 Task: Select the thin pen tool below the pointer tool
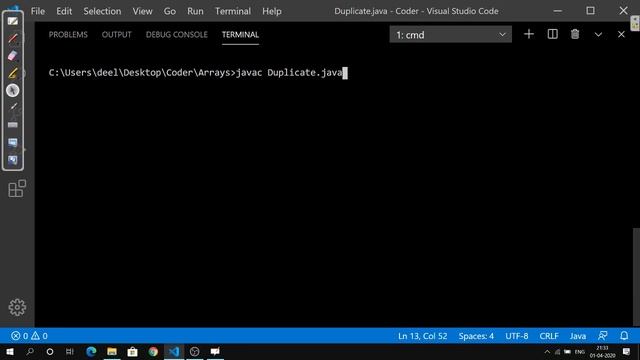click(13, 107)
